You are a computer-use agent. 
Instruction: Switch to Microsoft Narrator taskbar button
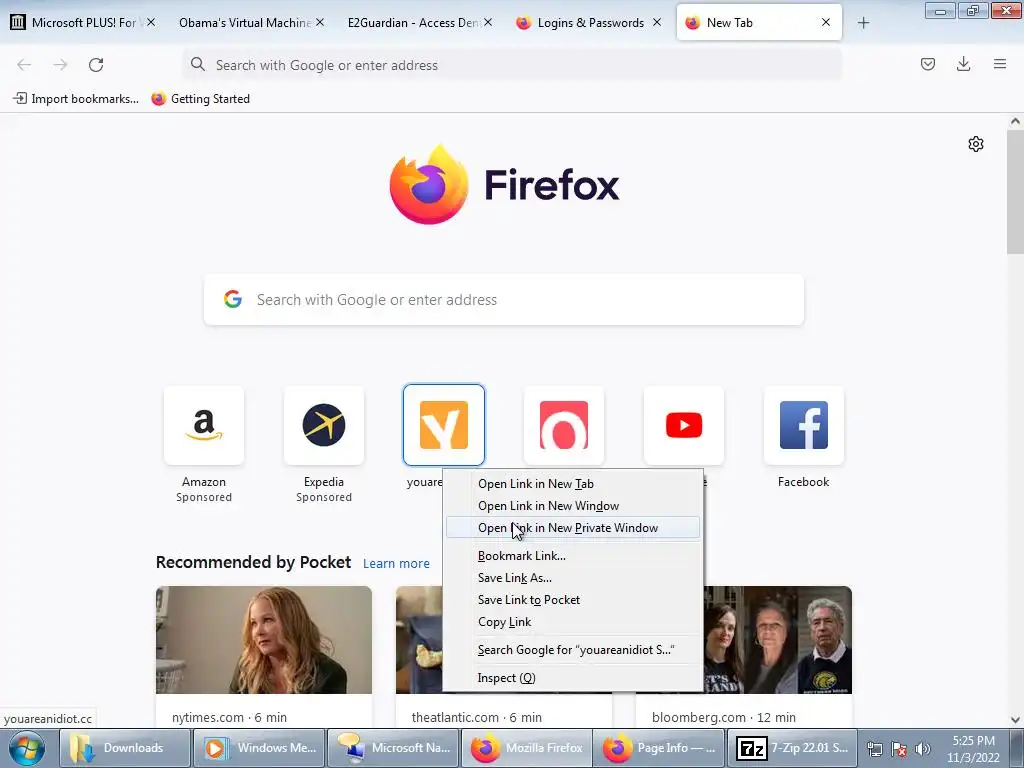[394, 748]
